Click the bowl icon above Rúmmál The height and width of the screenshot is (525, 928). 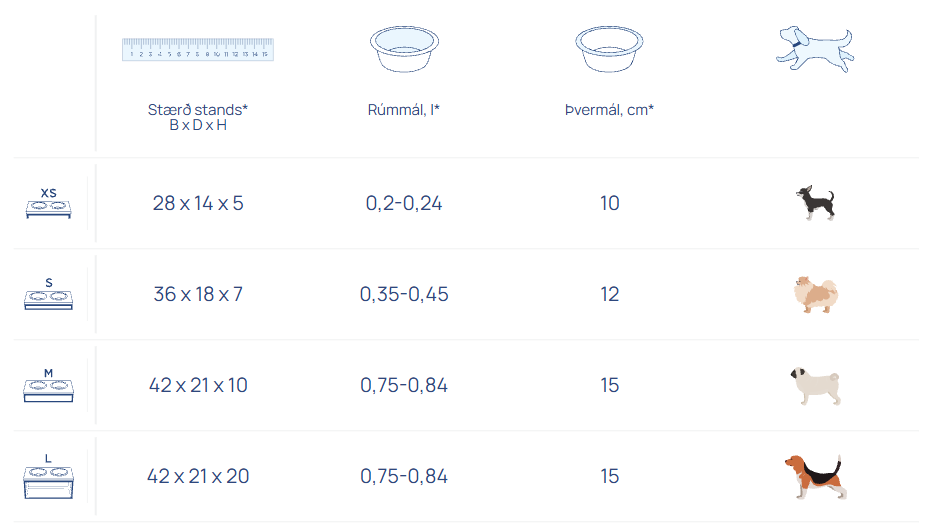[x=404, y=48]
